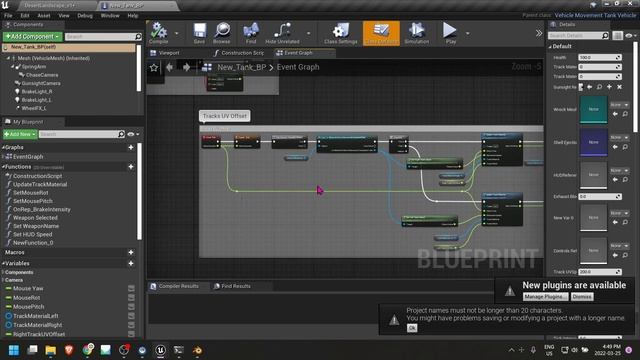Toggle Hide Unrelated nodes

(282, 33)
